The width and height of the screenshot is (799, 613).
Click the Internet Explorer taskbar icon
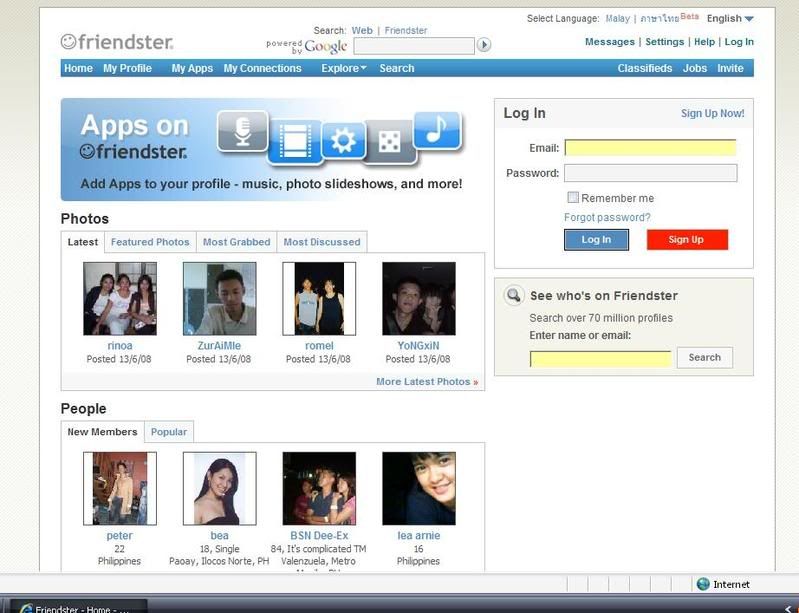click(26, 608)
